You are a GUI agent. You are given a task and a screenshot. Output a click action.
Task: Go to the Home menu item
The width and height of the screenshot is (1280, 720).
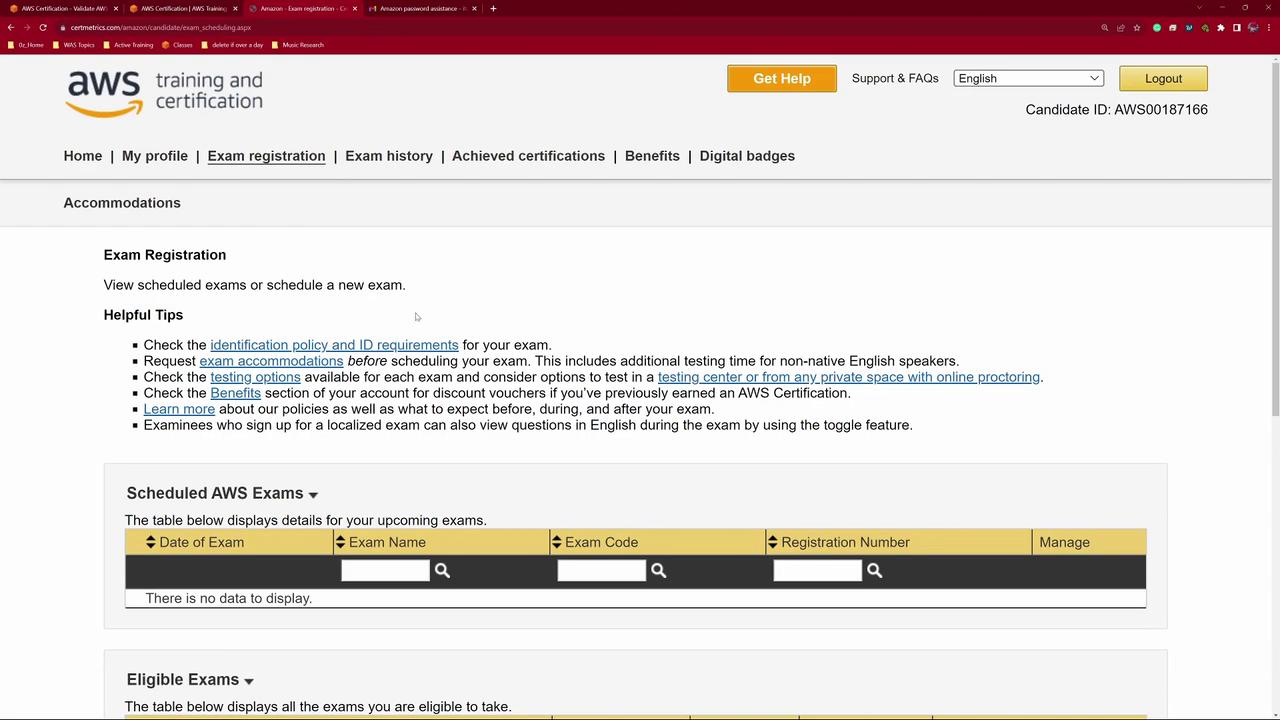(83, 156)
